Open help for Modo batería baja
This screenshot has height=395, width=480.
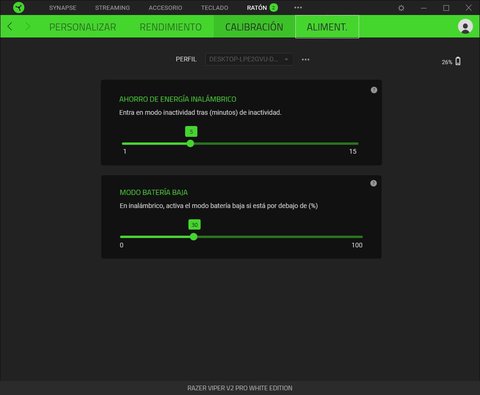click(x=374, y=183)
